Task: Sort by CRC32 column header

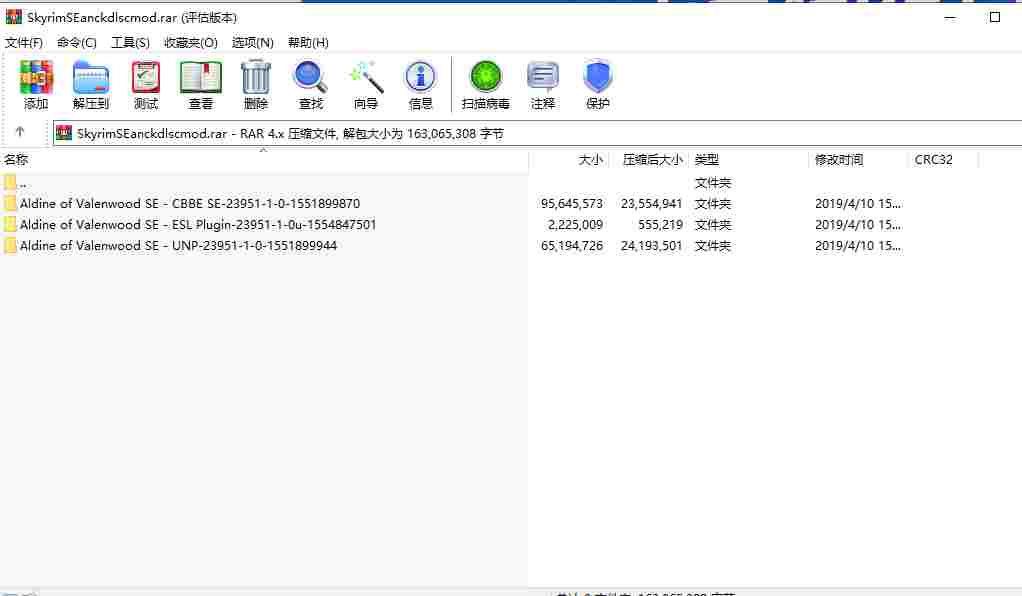Action: pos(942,160)
